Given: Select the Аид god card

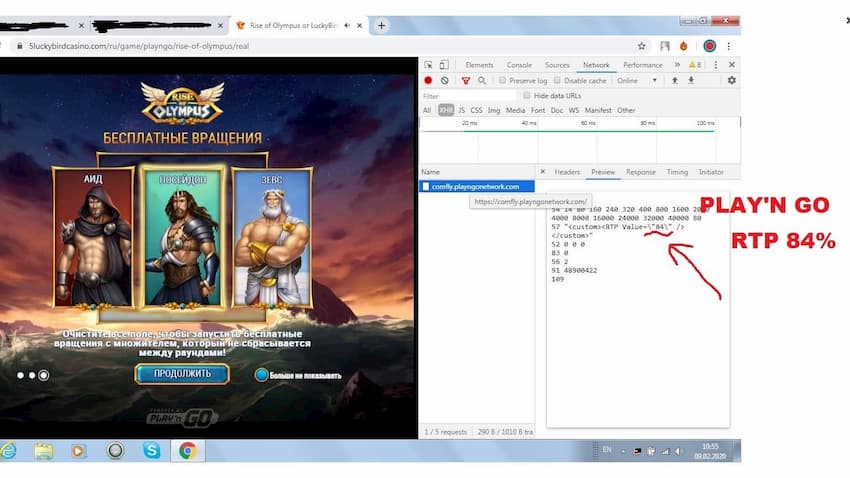Looking at the screenshot, I should [x=93, y=238].
